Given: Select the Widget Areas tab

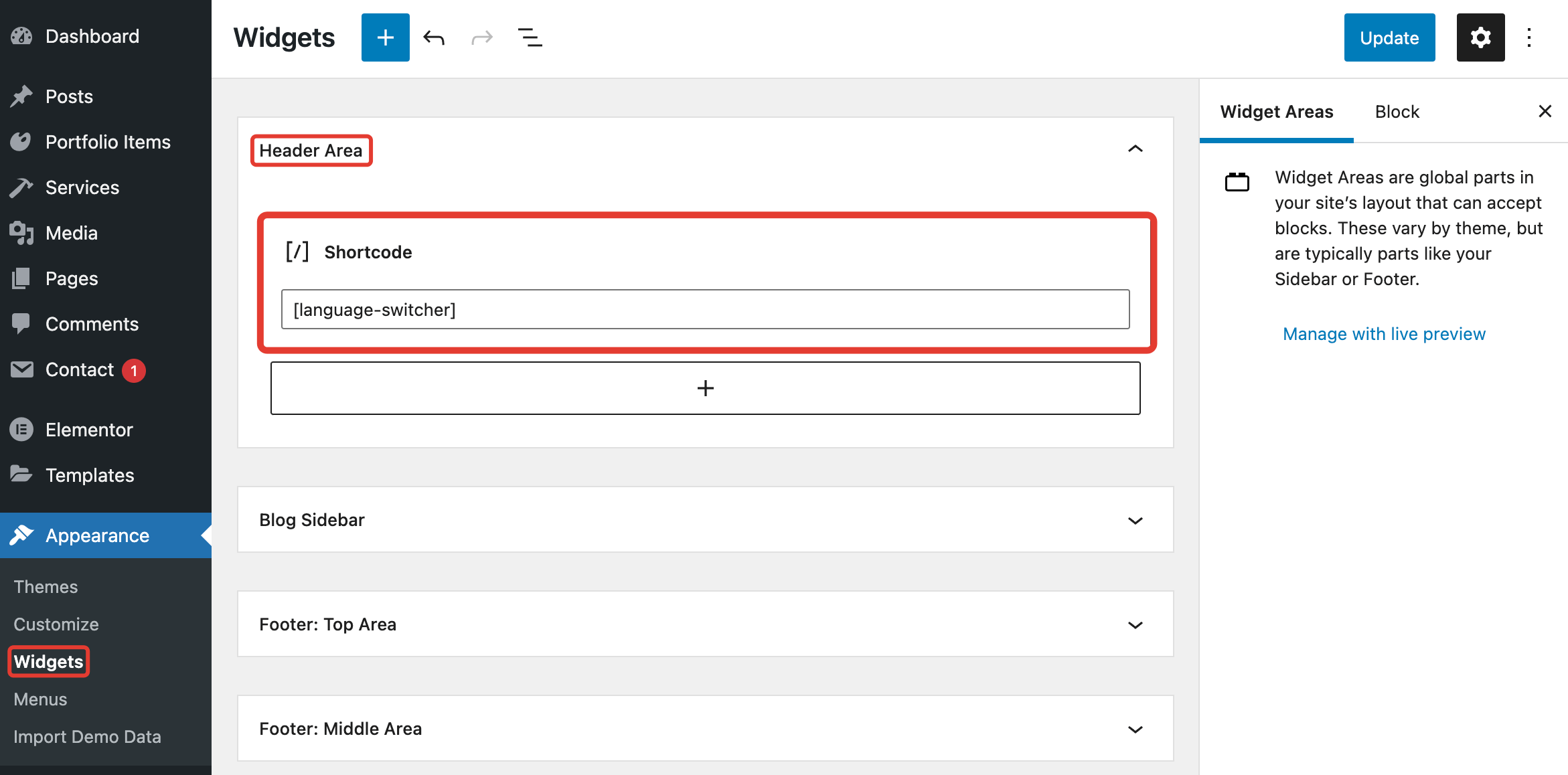Looking at the screenshot, I should [1276, 112].
